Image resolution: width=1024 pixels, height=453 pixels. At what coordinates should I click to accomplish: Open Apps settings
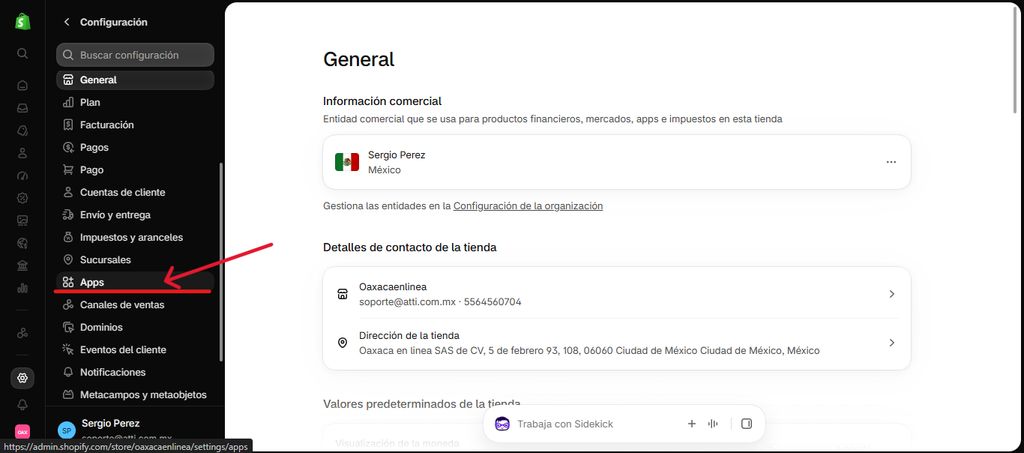(x=135, y=283)
